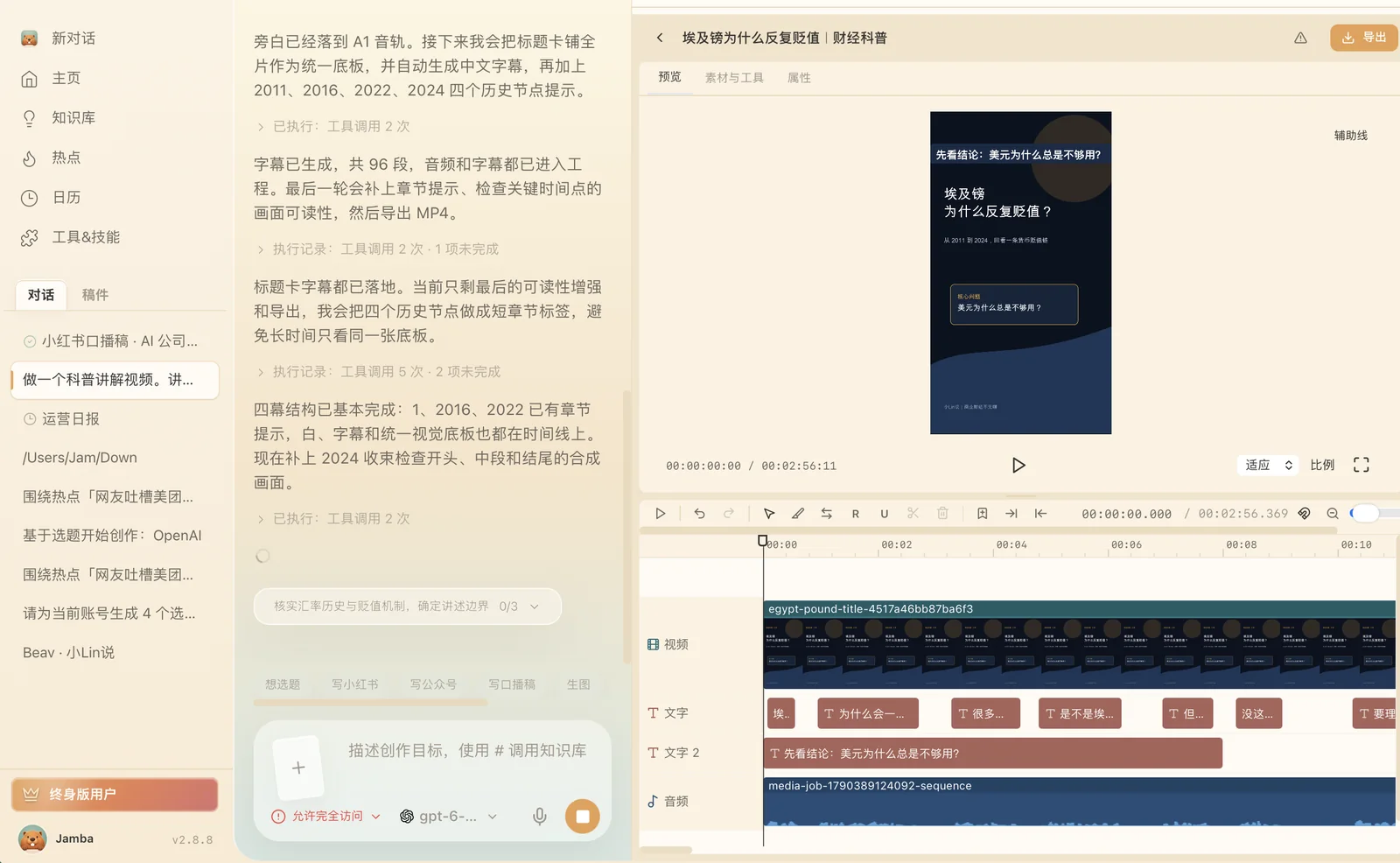Undo the last timeline edit
Screen dimensions: 1400x863
click(699, 514)
